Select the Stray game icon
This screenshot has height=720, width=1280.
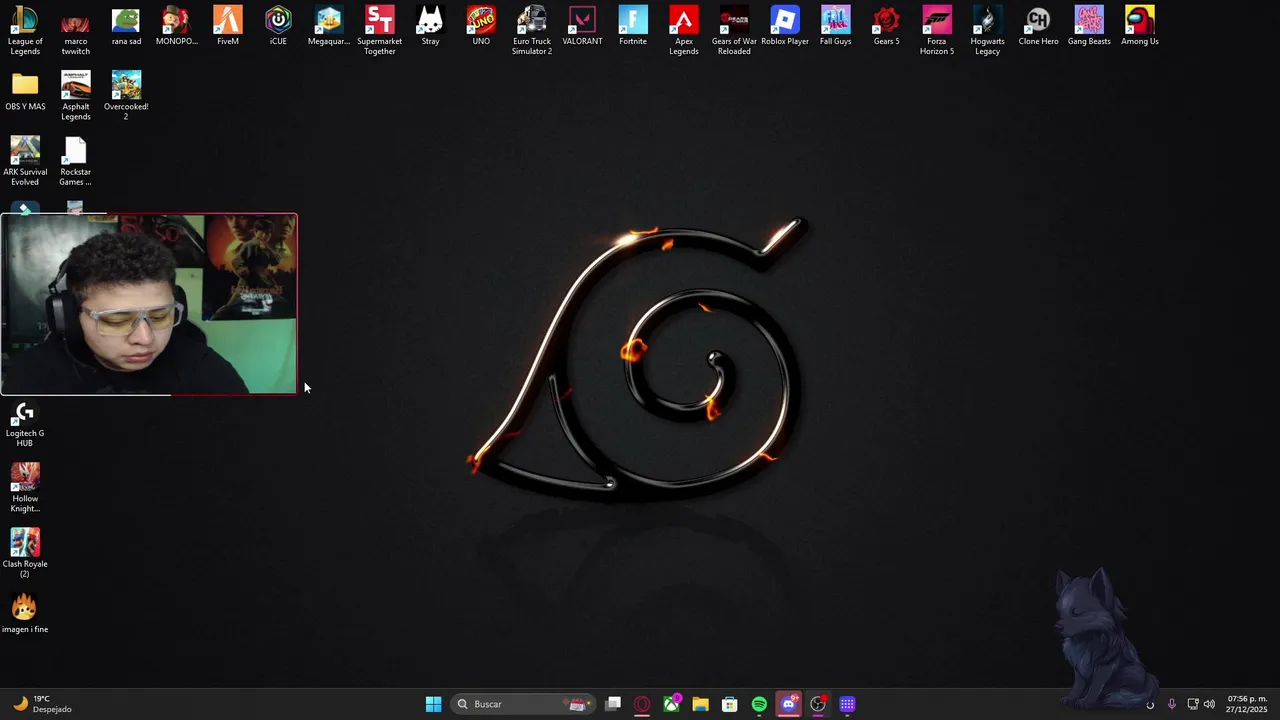[430, 26]
